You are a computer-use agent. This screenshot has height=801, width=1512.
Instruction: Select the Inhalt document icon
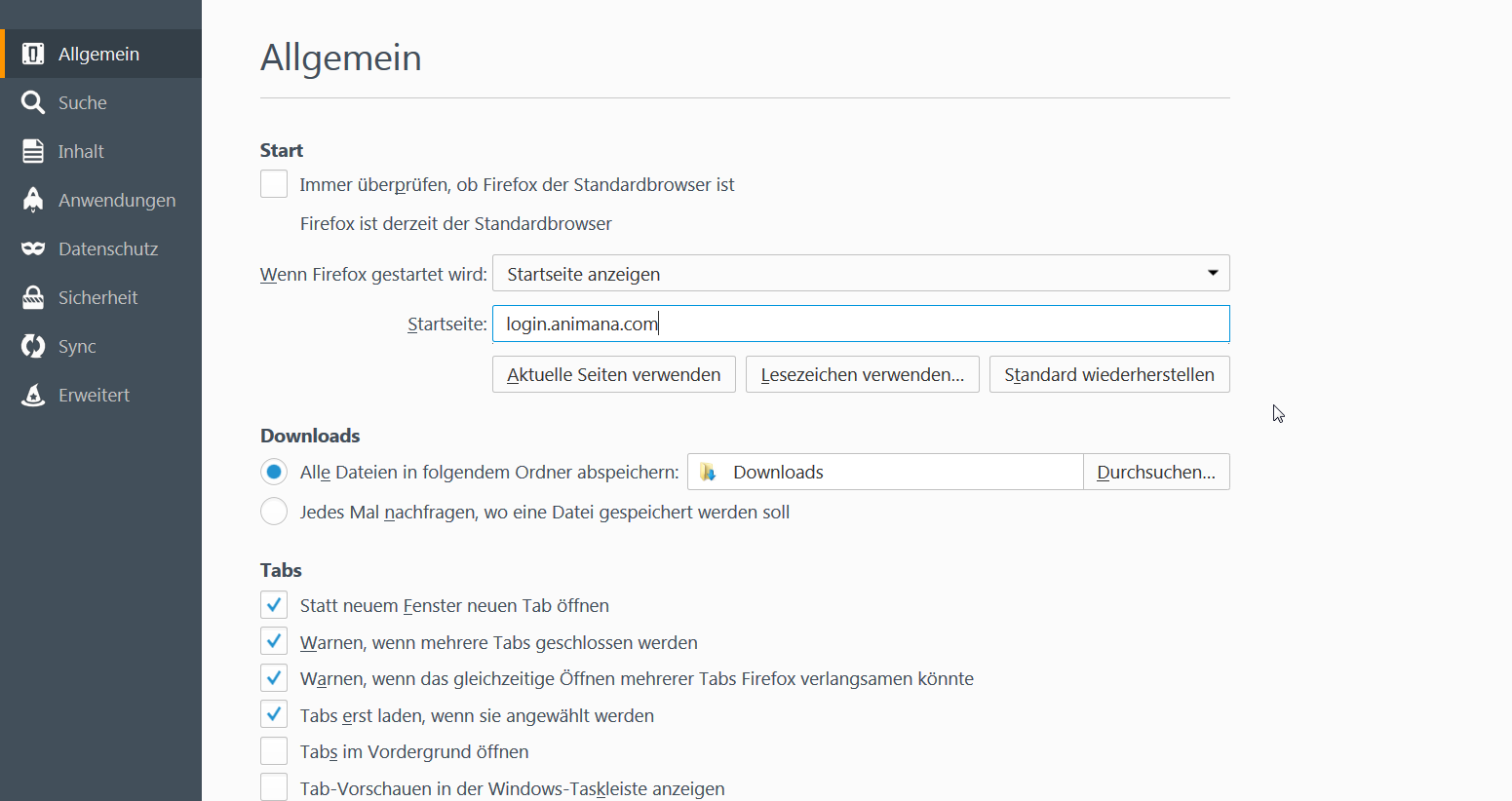(33, 151)
